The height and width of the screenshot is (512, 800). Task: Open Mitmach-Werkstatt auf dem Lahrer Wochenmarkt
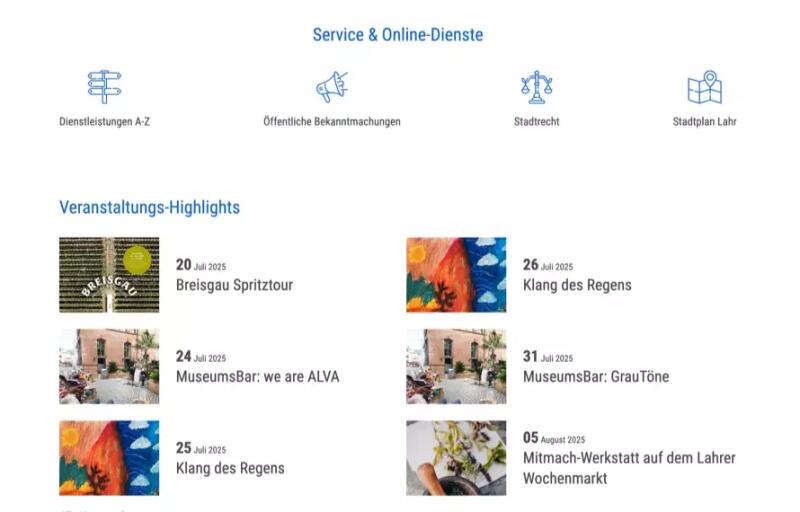[x=629, y=468]
